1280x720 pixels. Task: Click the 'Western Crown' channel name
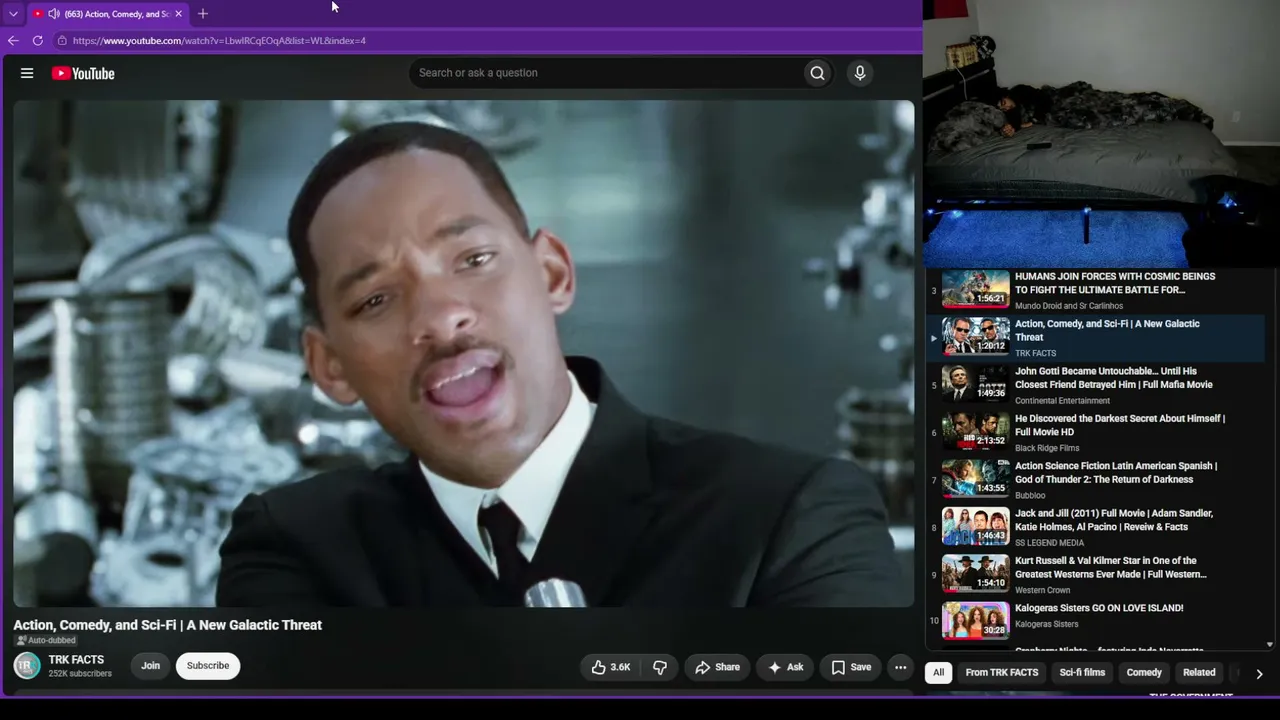click(1043, 590)
